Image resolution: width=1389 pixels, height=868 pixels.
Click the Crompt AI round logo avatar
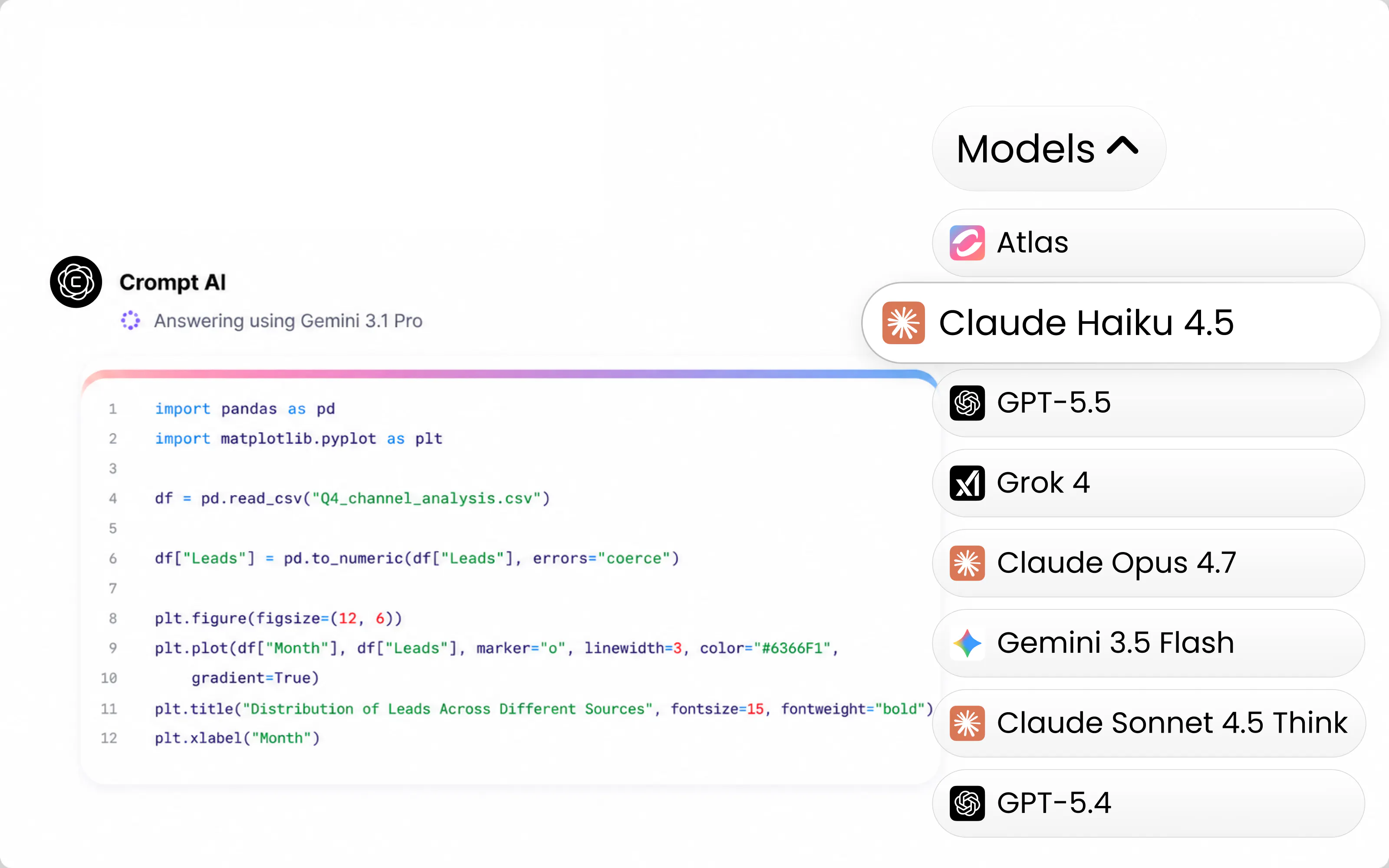point(76,282)
